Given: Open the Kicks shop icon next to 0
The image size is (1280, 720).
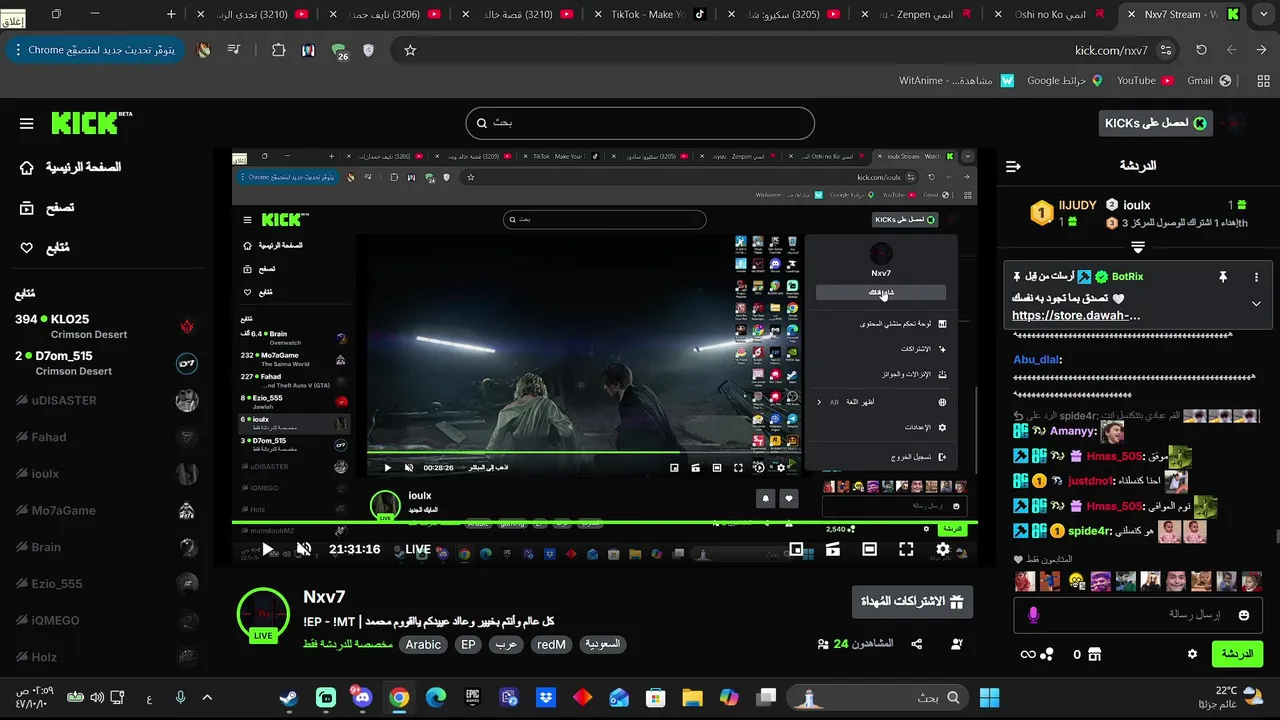Looking at the screenshot, I should click(x=1095, y=654).
